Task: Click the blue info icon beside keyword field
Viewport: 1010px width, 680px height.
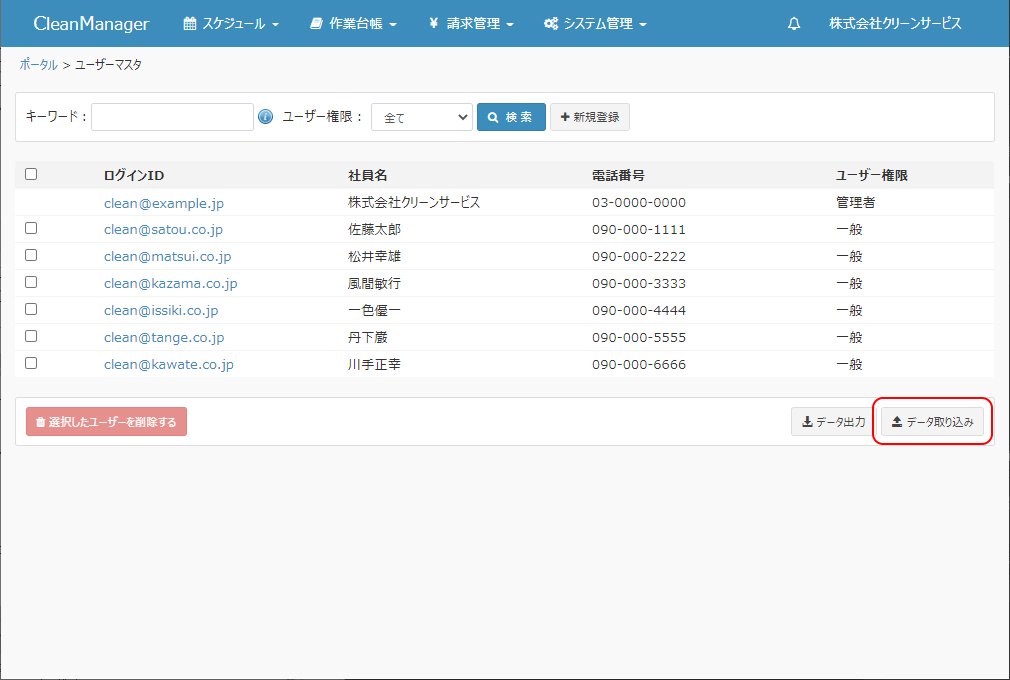Action: coord(265,117)
